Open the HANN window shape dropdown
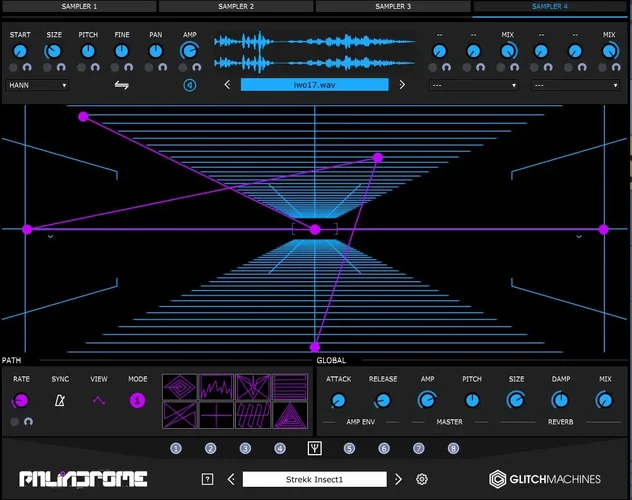Viewport: 632px width, 500px height. coord(37,85)
